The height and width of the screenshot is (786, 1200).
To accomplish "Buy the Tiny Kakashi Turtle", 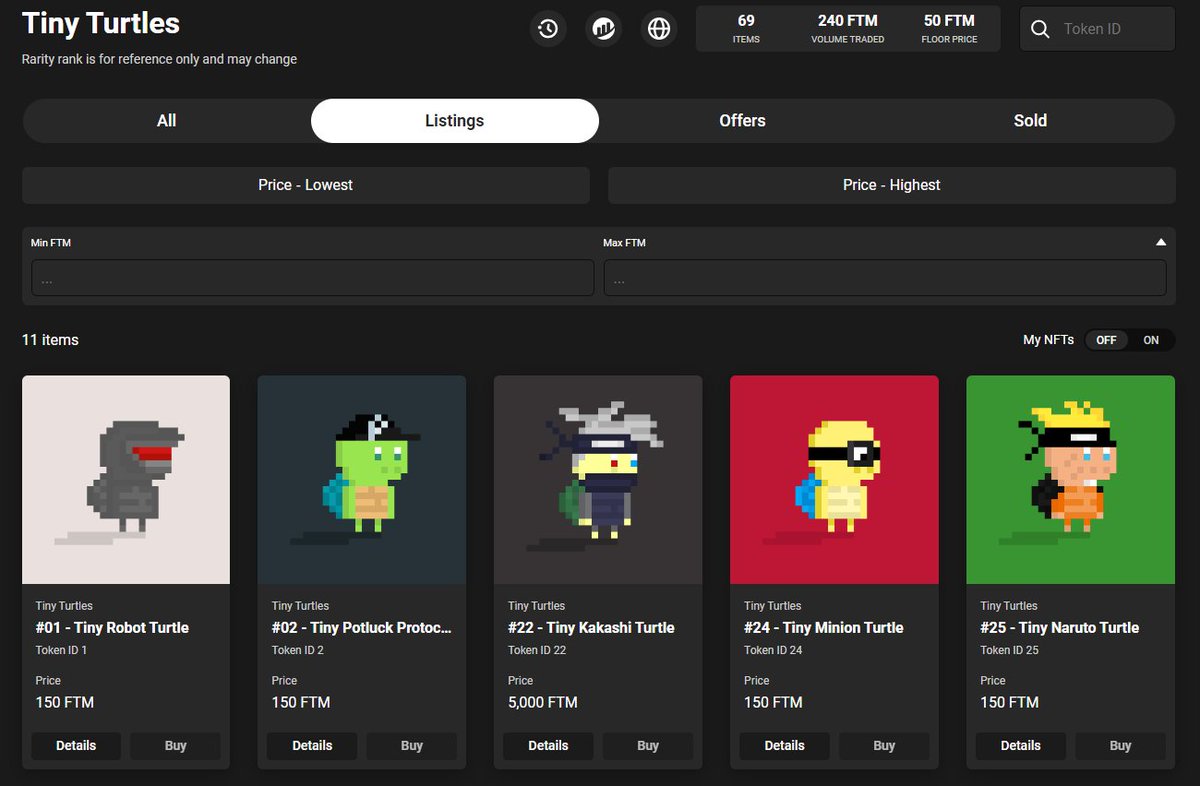I will pos(648,746).
